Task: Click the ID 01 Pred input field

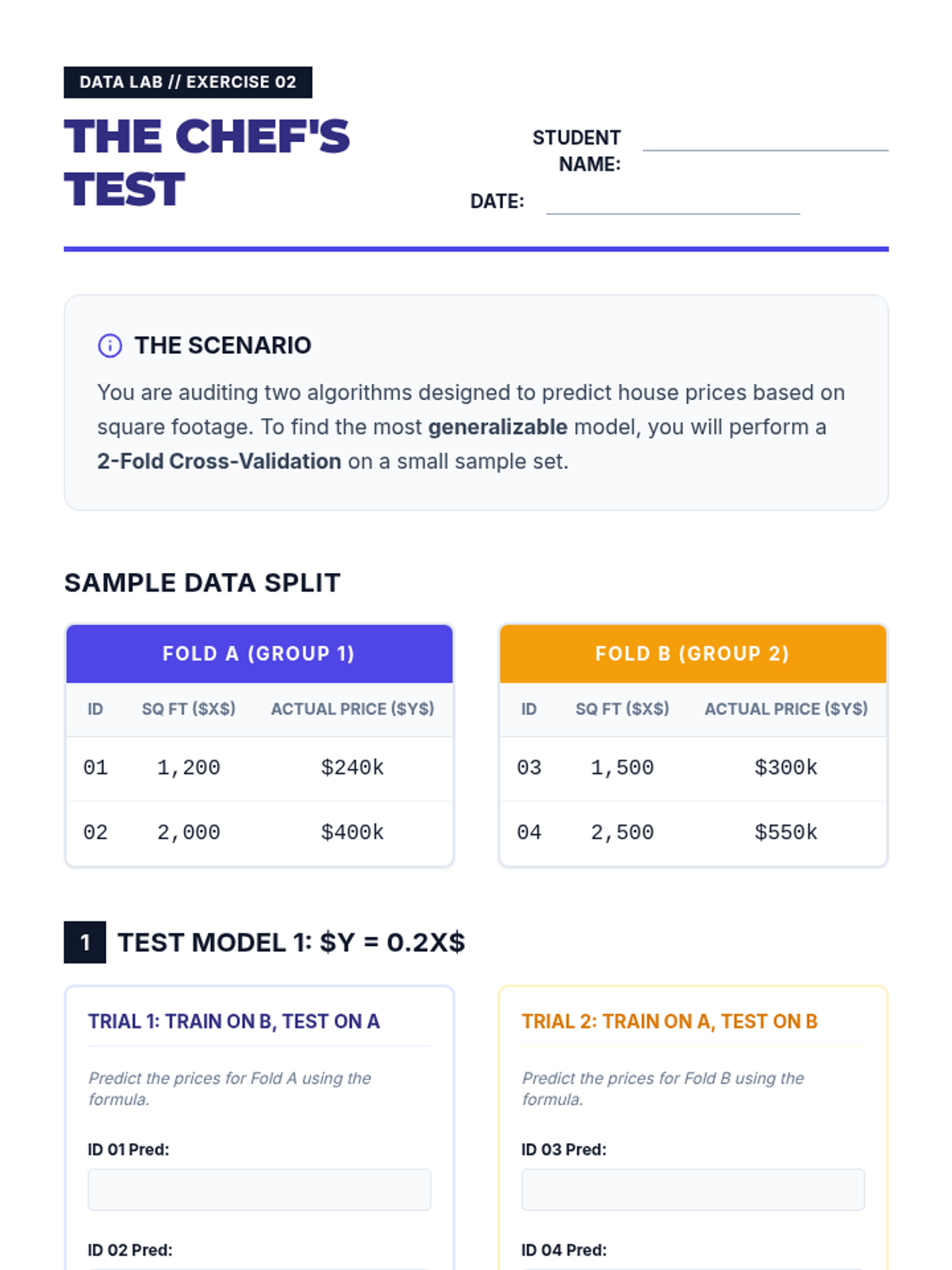Action: coord(259,1189)
